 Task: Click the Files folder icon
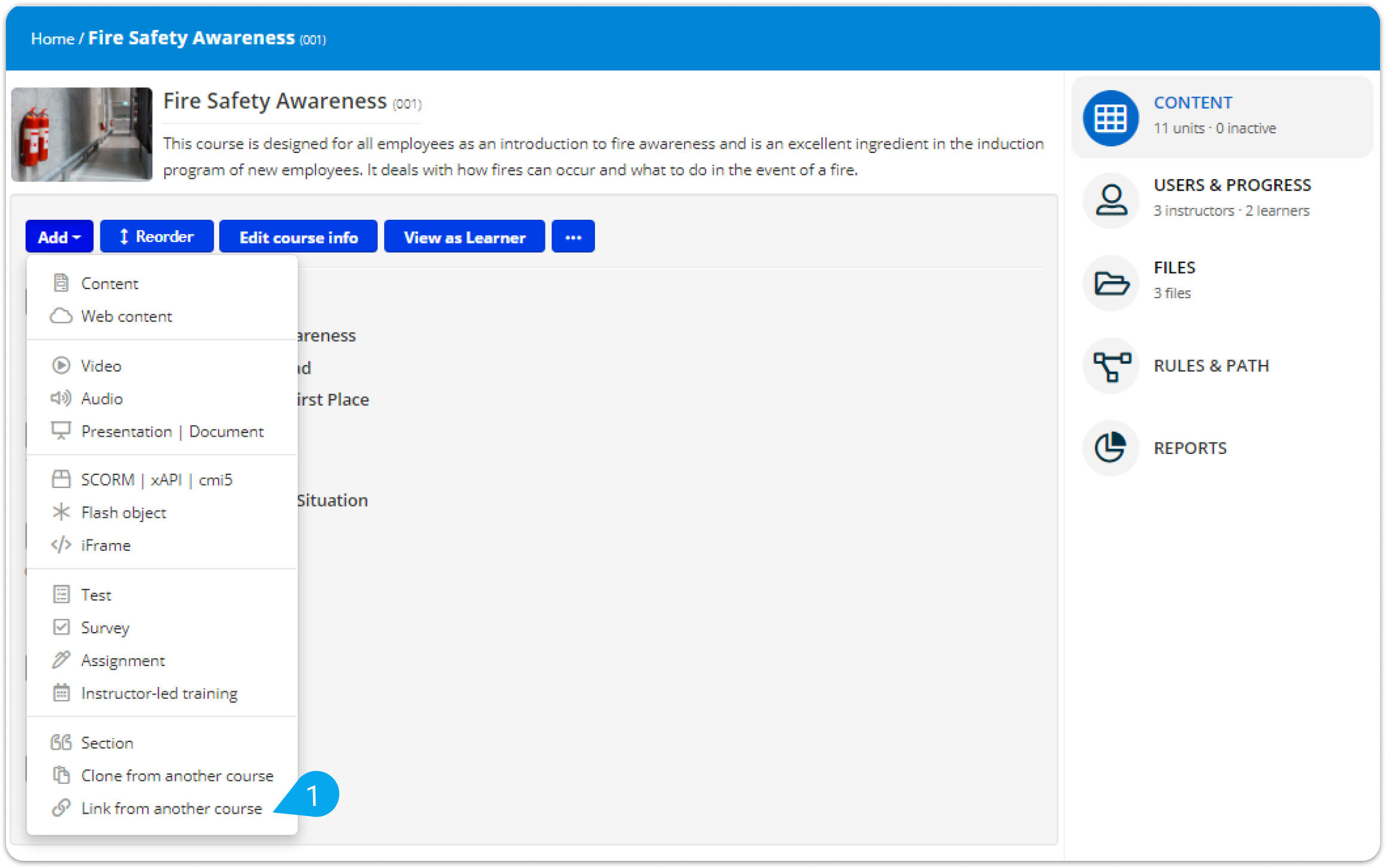point(1111,283)
